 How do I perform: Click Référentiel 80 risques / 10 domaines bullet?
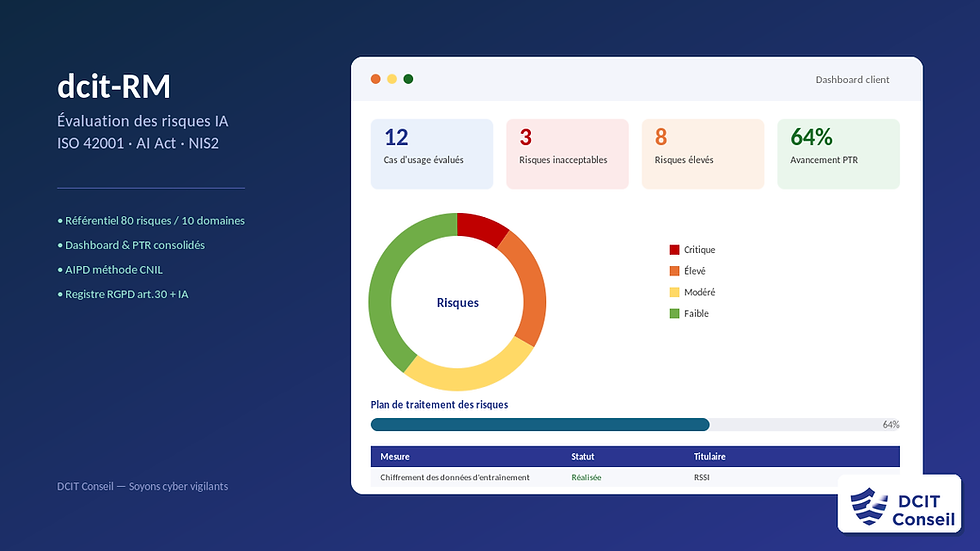151,221
